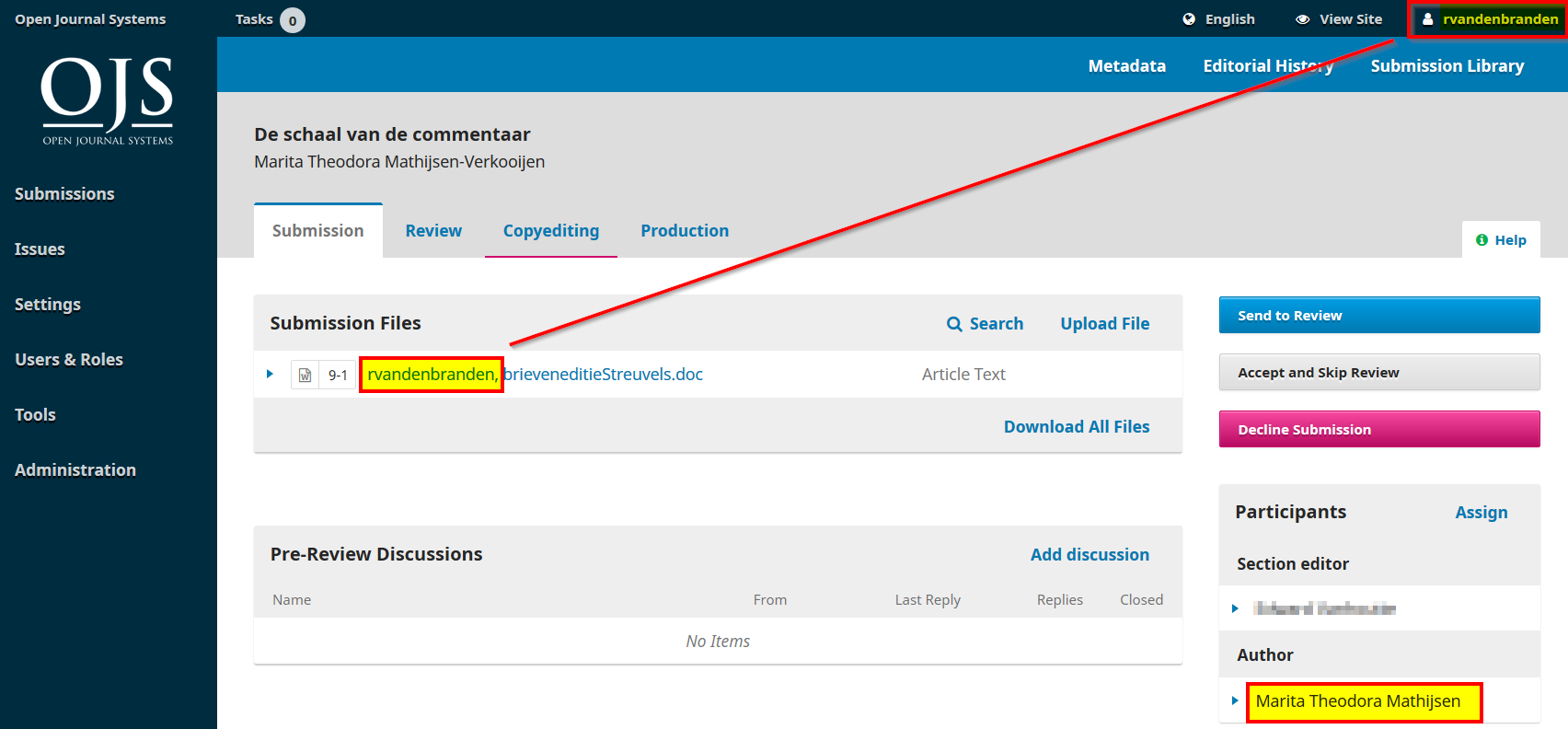The height and width of the screenshot is (729, 1568).
Task: Open Administration in the sidebar
Action: click(x=75, y=470)
